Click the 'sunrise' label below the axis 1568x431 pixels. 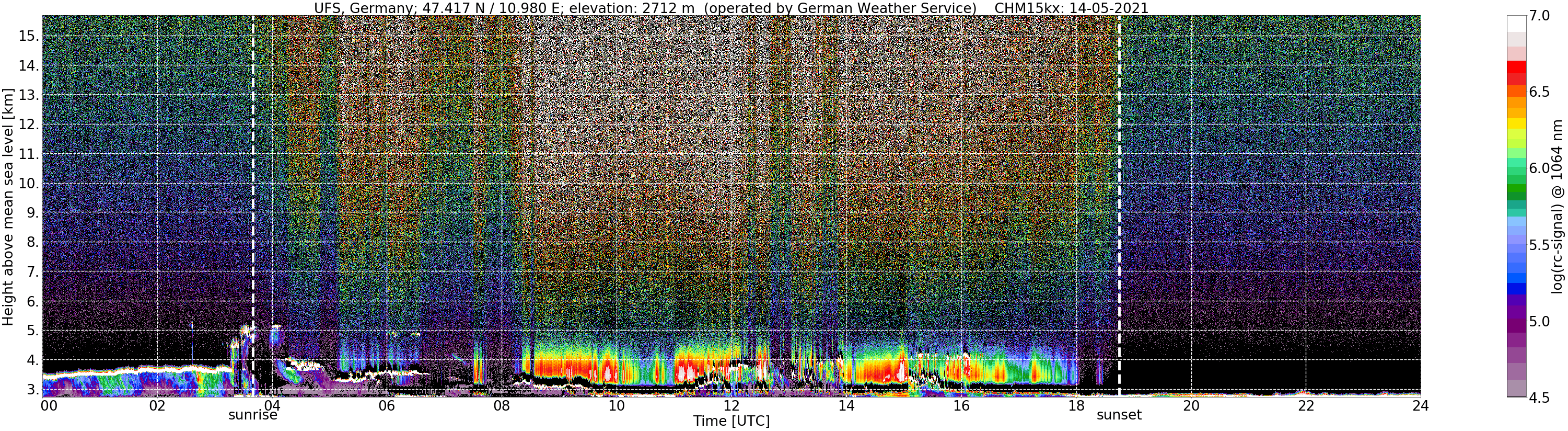pos(252,415)
